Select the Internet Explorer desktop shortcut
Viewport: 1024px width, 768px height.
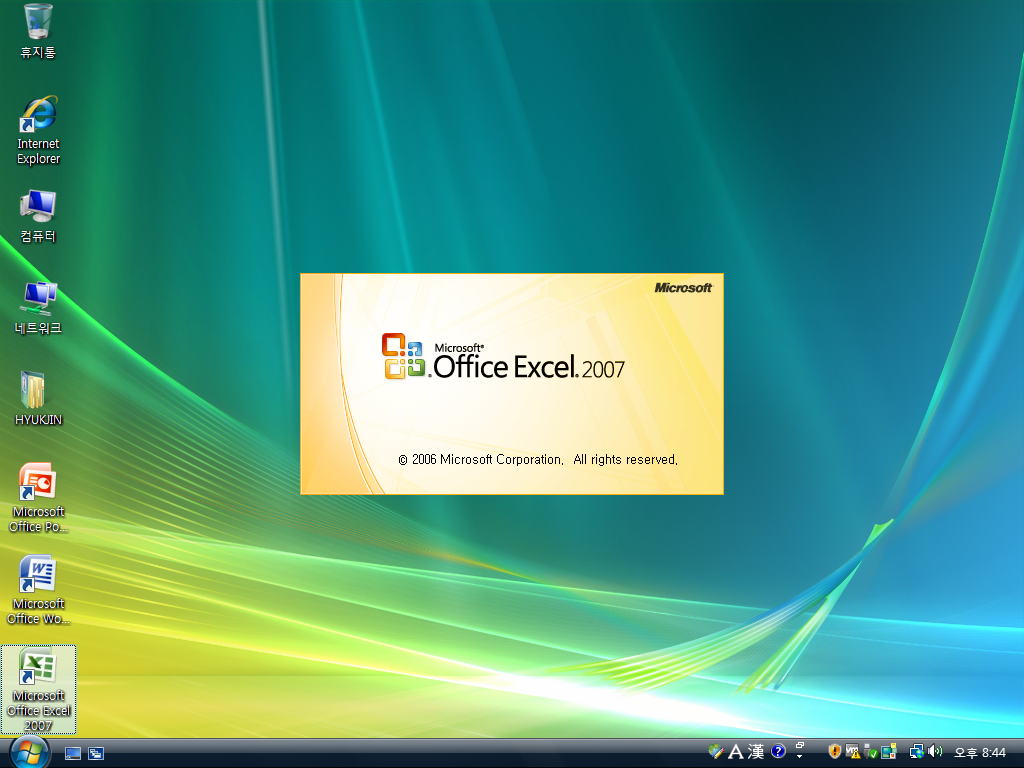point(38,131)
